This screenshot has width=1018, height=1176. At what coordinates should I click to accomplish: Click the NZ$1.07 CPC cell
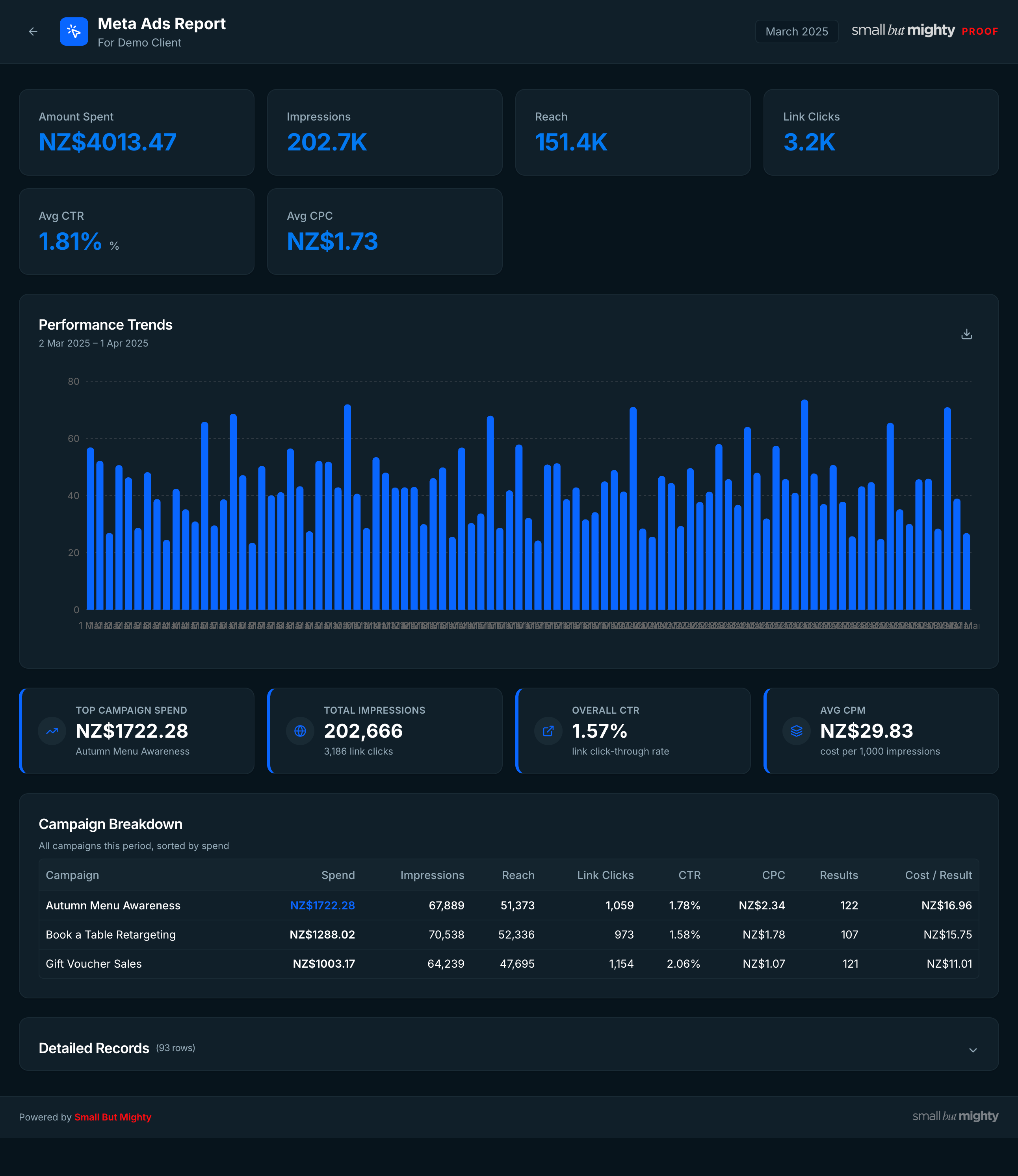click(763, 963)
